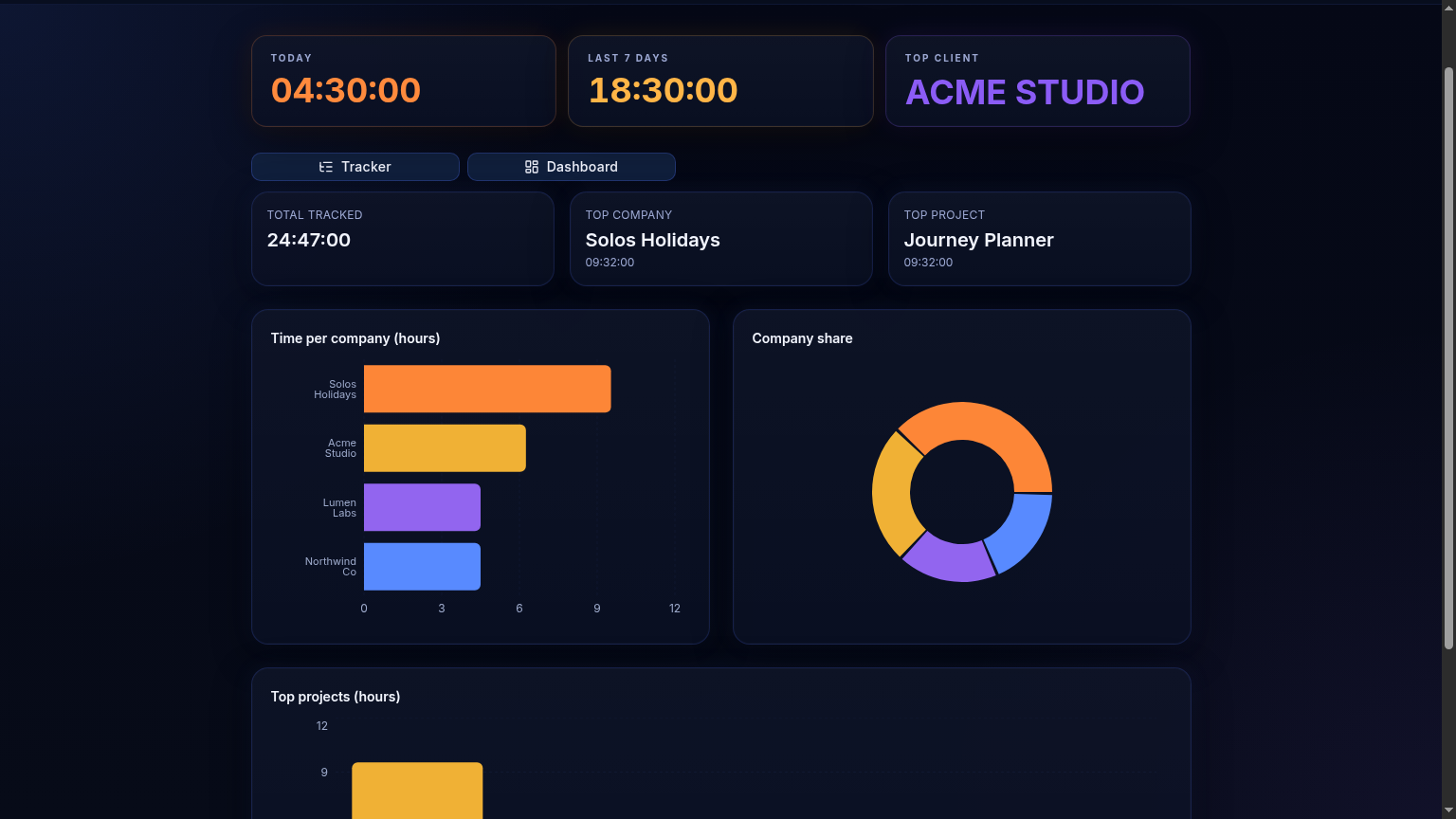1456x819 pixels.
Task: Click the yellow bar in Top projects chart
Action: pyautogui.click(x=417, y=791)
